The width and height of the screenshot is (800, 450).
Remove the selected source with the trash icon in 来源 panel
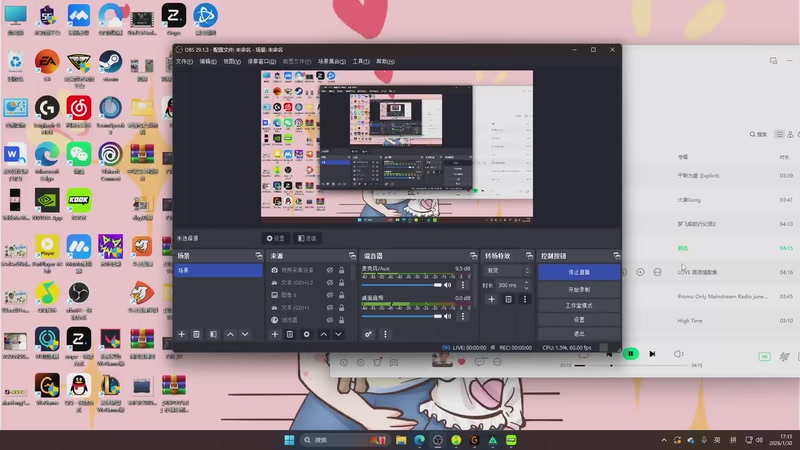[290, 334]
